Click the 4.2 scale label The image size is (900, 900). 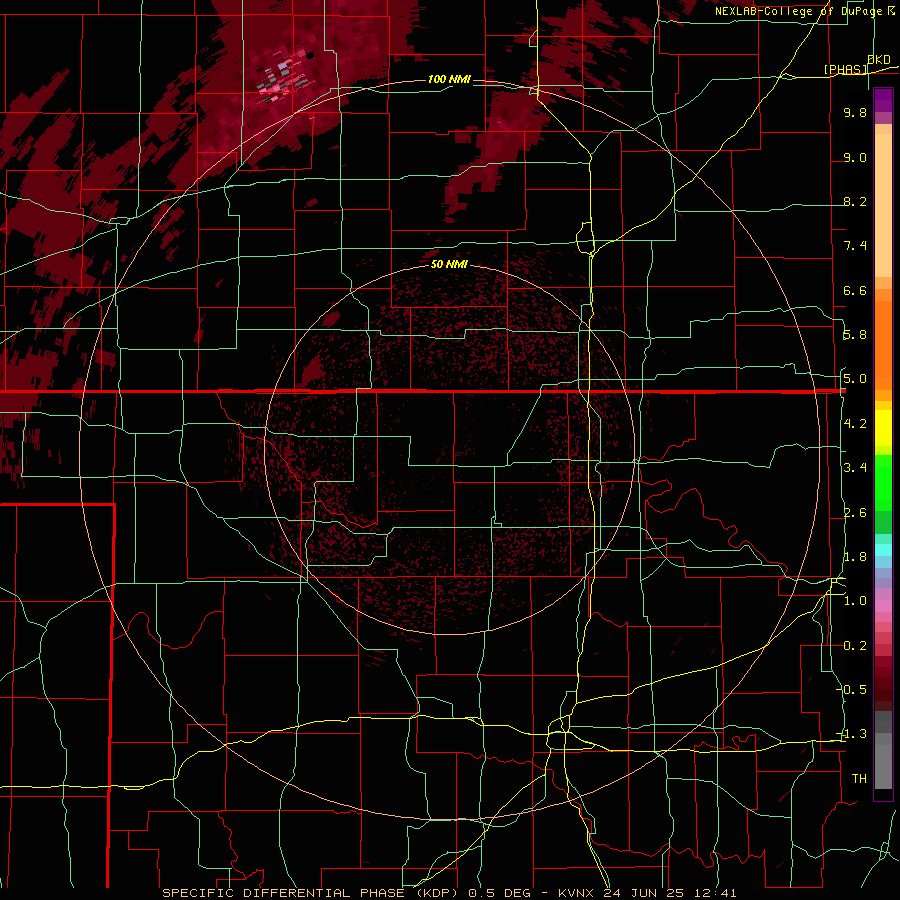(x=855, y=424)
